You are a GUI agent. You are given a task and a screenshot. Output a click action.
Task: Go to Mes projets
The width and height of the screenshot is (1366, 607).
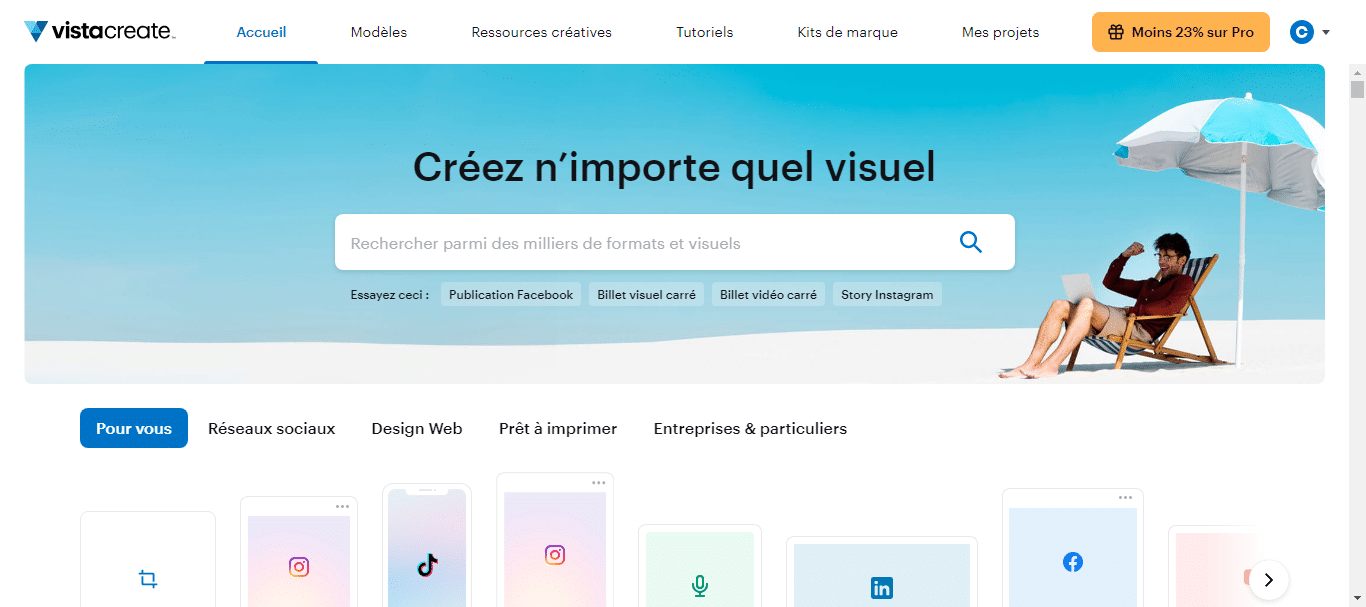(999, 31)
